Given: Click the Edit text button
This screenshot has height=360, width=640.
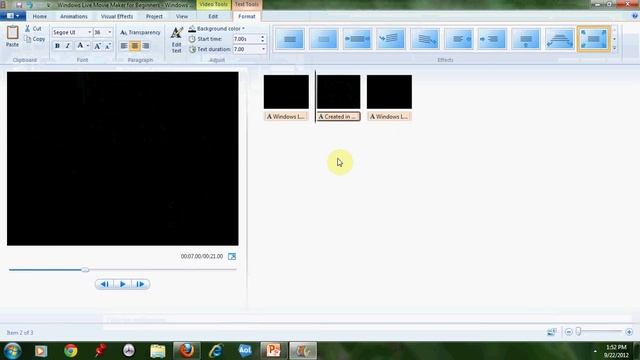Looking at the screenshot, I should click(176, 40).
